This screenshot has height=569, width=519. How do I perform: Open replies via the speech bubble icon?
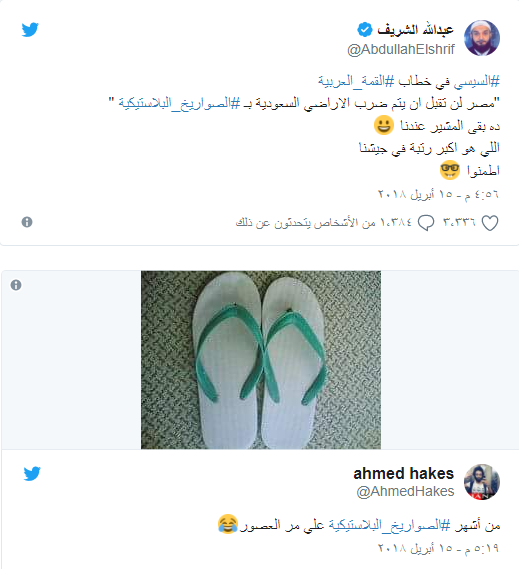click(426, 223)
